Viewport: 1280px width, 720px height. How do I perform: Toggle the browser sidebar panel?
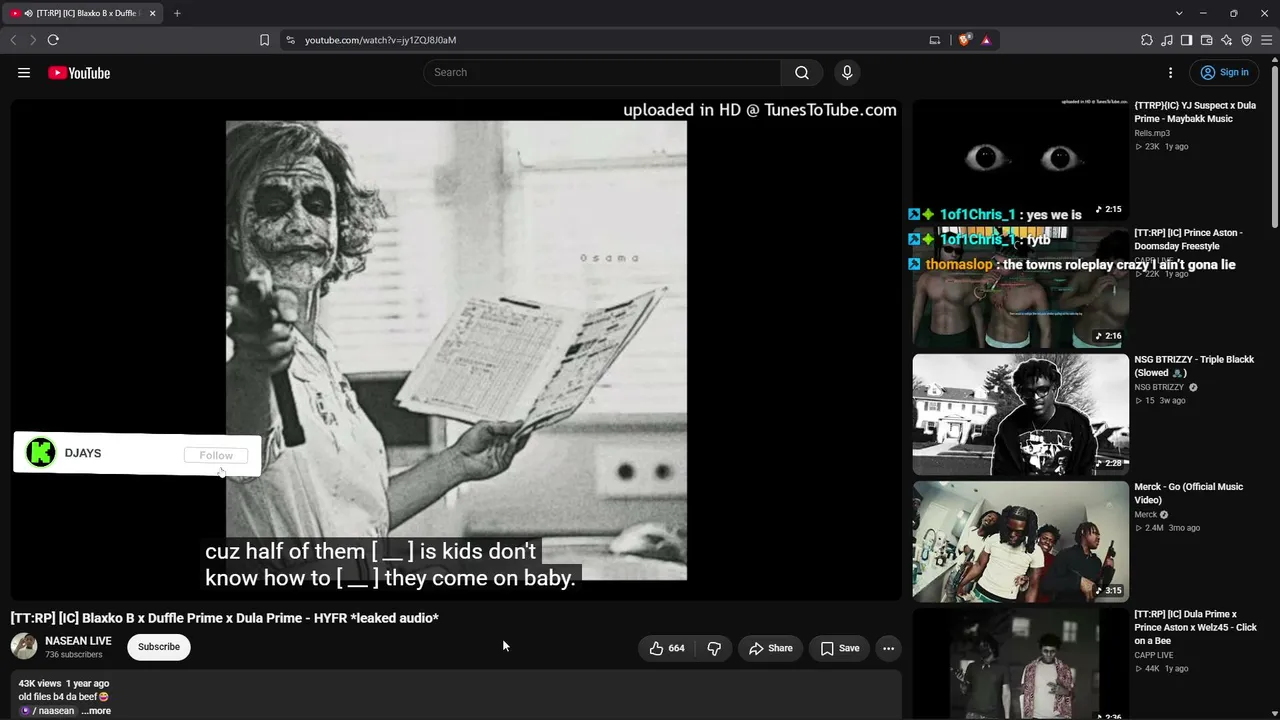[1186, 40]
